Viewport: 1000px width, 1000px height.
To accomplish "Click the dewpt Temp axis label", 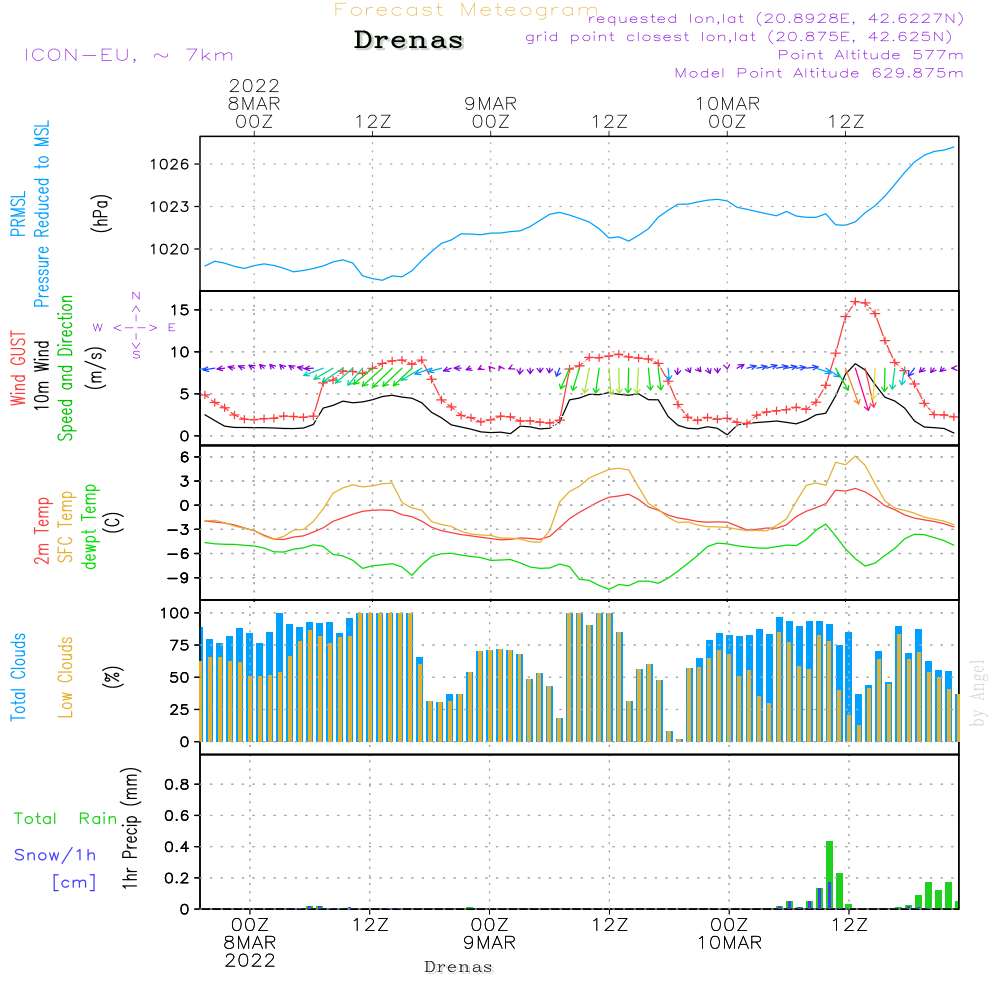I will (x=90, y=526).
